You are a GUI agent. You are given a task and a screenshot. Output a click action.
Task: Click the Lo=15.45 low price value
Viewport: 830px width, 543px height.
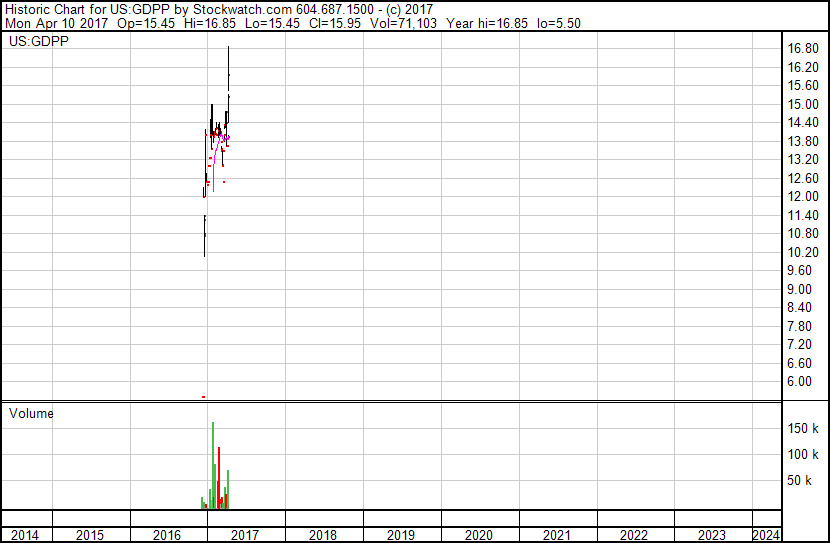tap(273, 23)
